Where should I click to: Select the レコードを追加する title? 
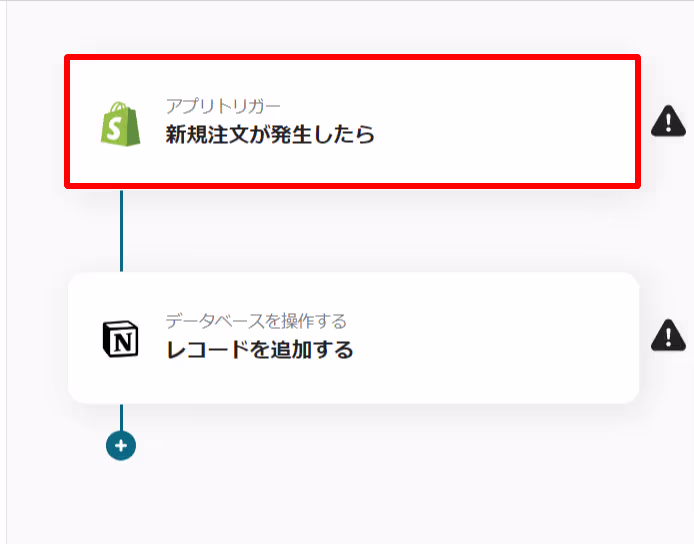pos(259,350)
